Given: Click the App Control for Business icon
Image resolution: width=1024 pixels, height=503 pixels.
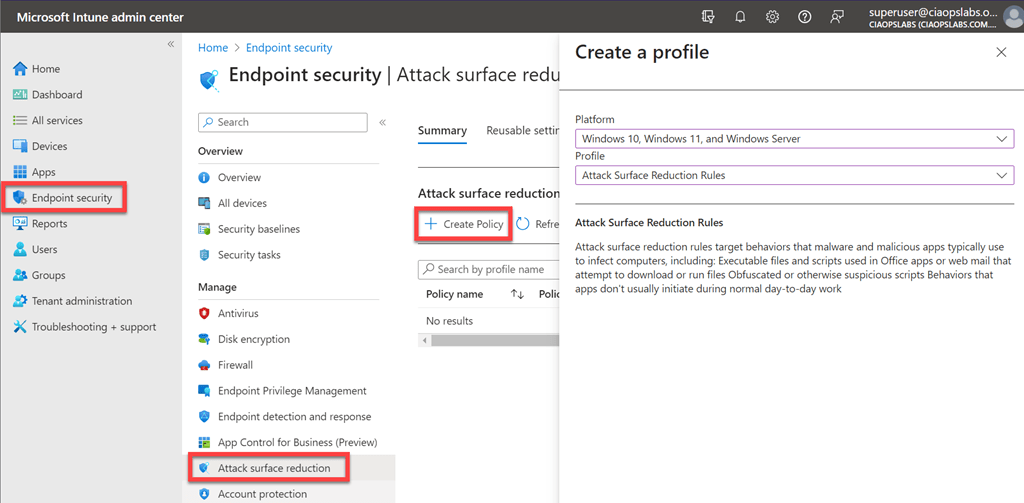Looking at the screenshot, I should coord(204,442).
